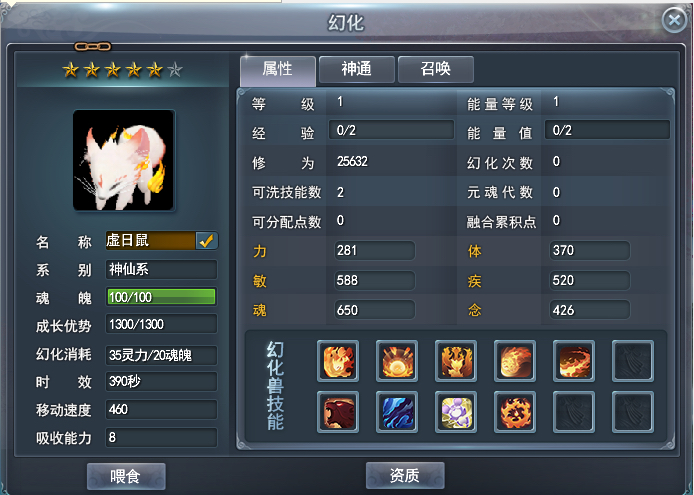Select the 属性 tab

(x=278, y=70)
